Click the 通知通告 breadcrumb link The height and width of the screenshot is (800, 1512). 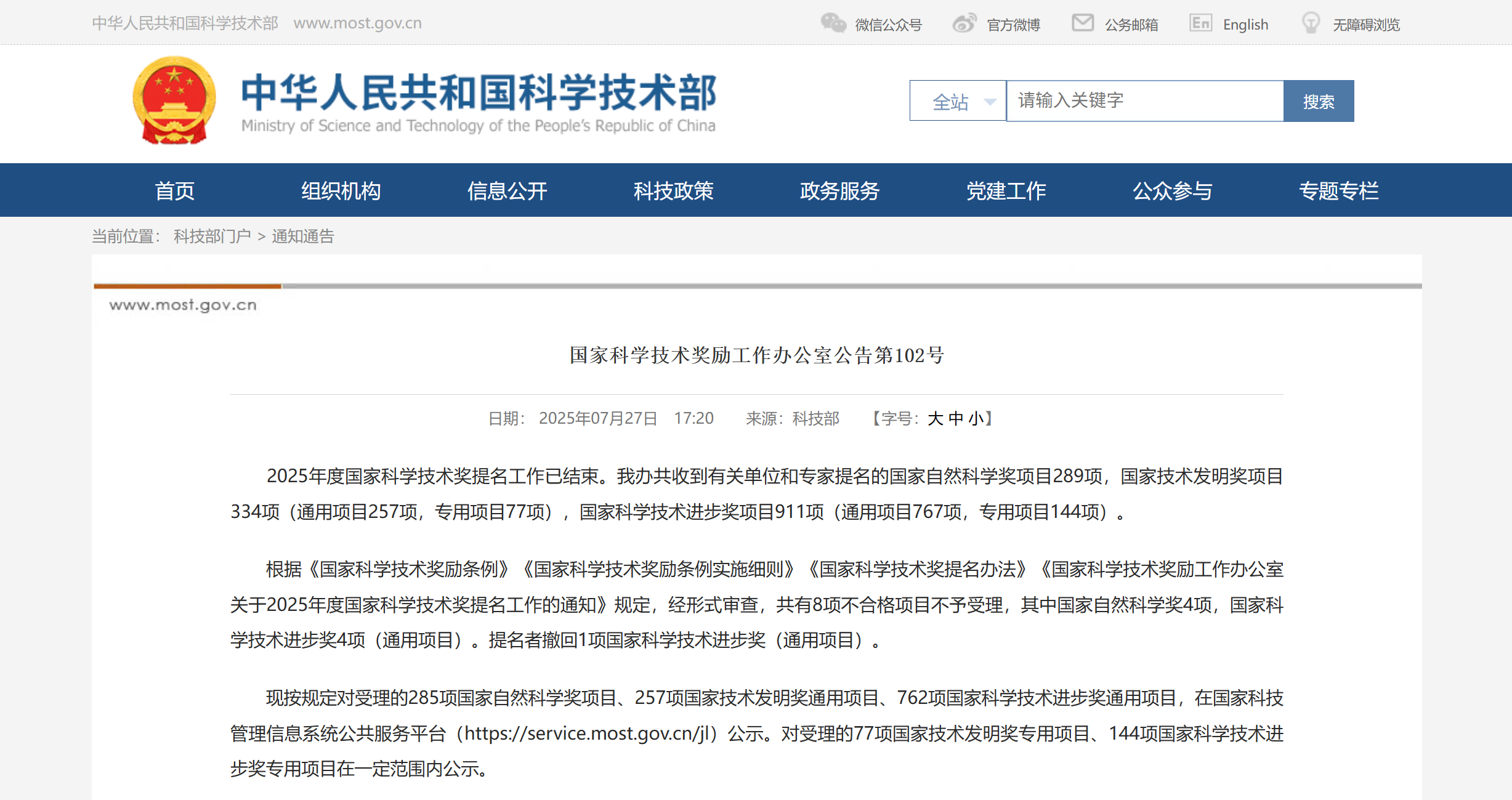[302, 236]
